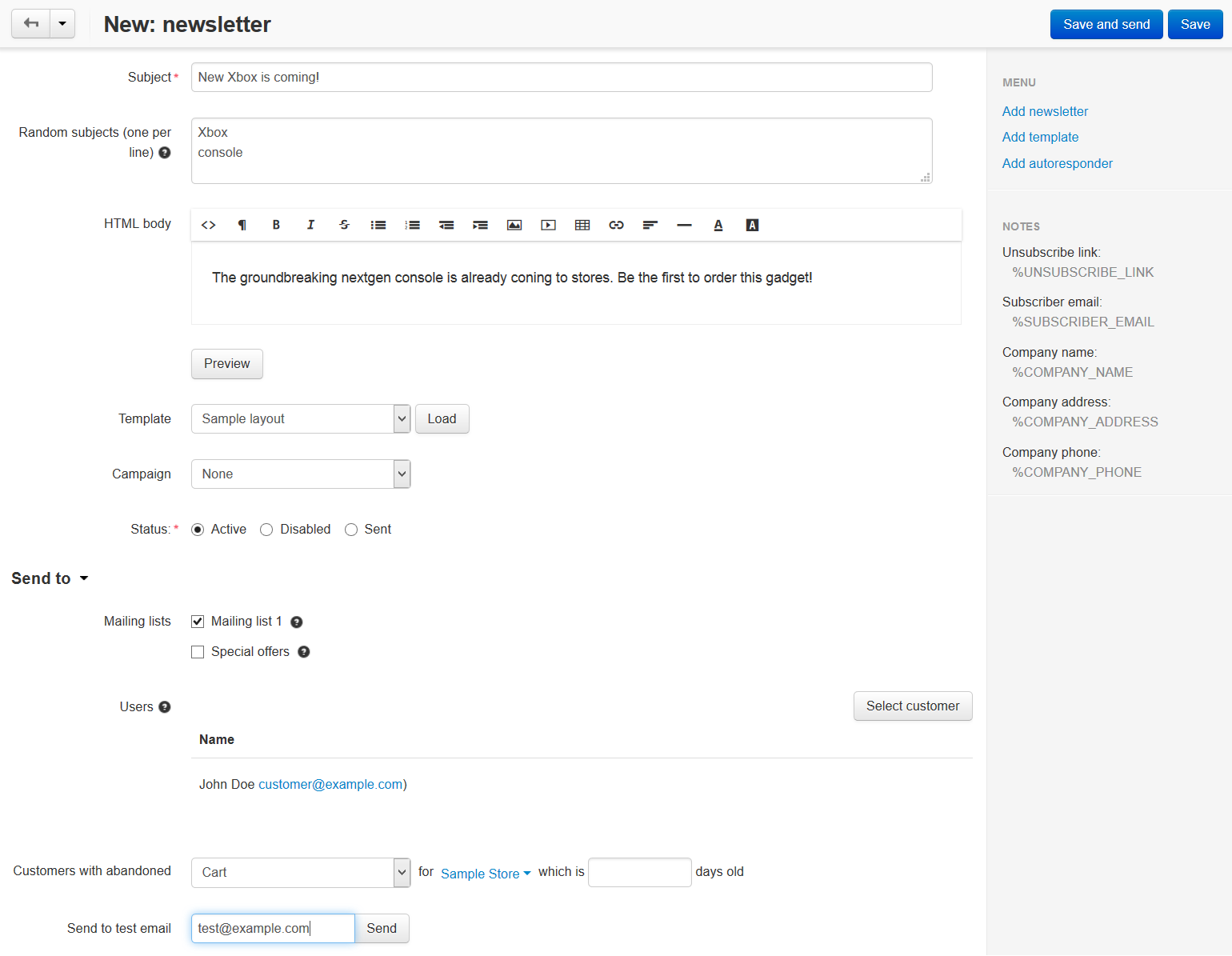Open paragraph format options in editor toolbar
1232x956 pixels.
coord(242,226)
